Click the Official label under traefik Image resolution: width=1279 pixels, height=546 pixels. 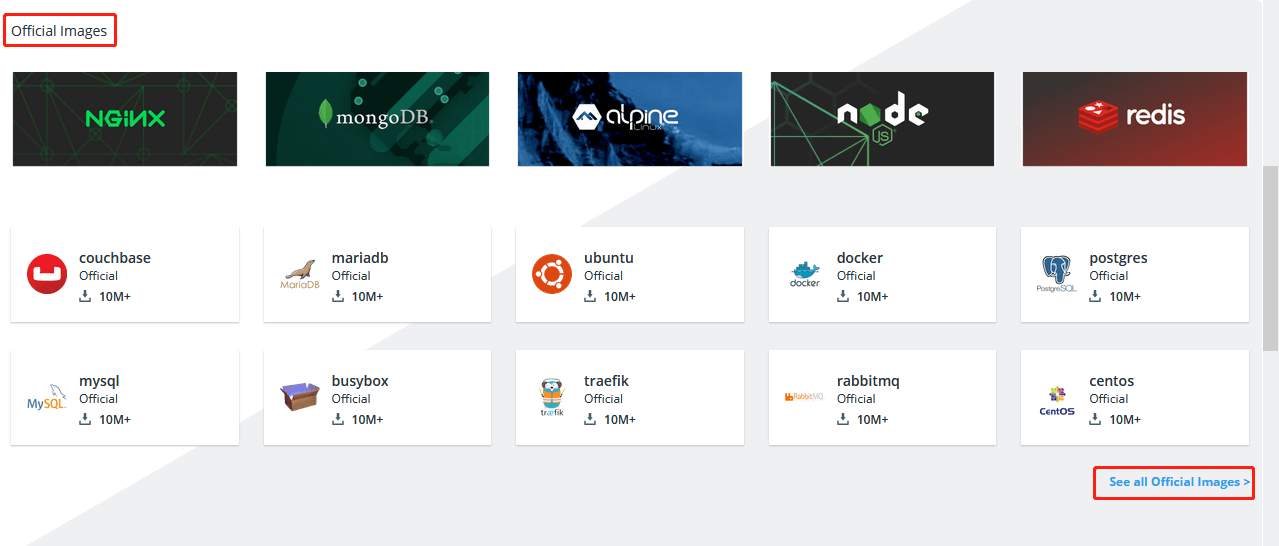coord(603,399)
